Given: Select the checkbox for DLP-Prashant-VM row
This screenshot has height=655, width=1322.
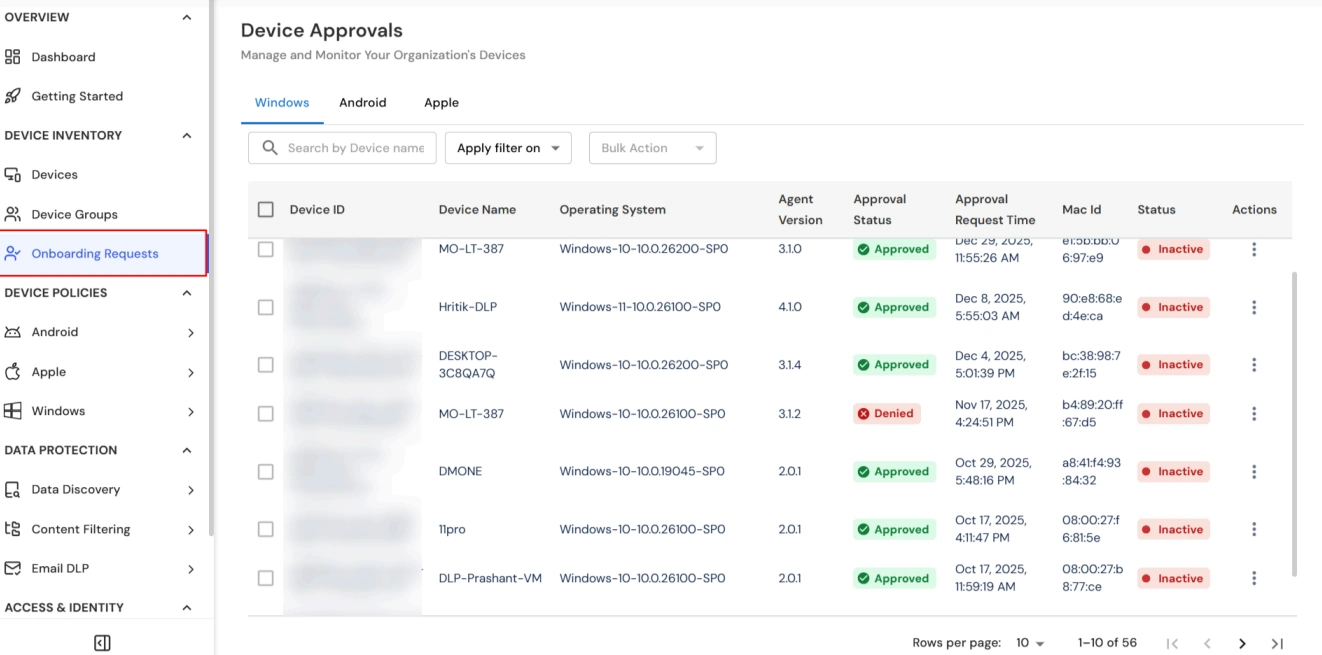Looking at the screenshot, I should 265,578.
